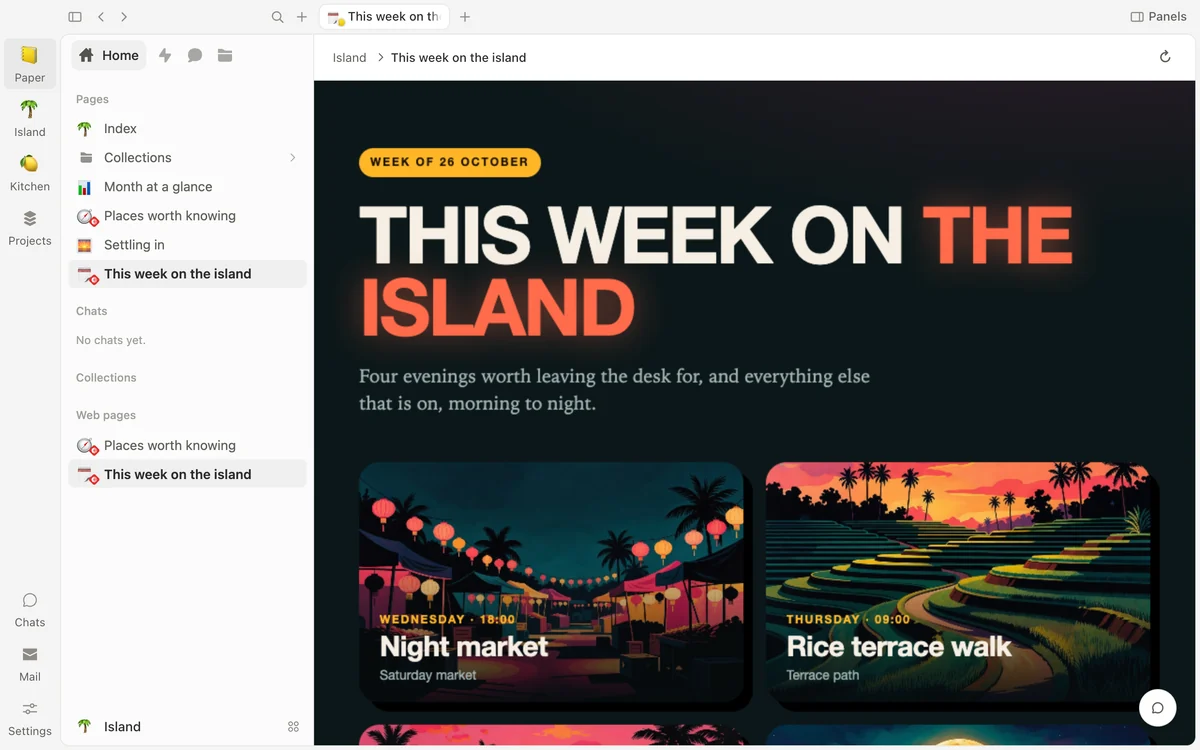Click the 'Wednesday · 18:00' label
This screenshot has width=1200, height=750.
click(448, 620)
